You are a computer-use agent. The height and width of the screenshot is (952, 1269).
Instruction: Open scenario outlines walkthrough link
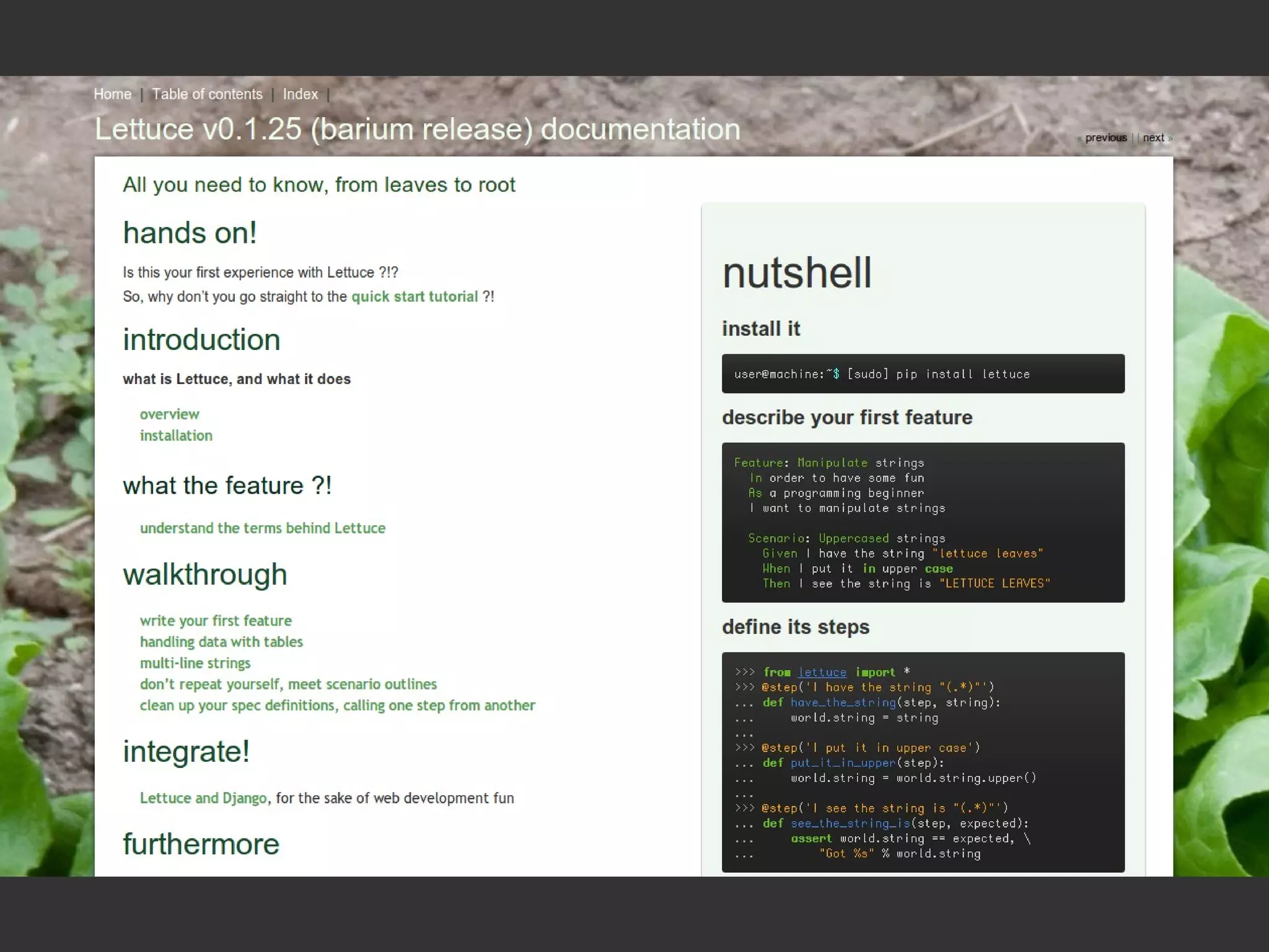point(288,684)
